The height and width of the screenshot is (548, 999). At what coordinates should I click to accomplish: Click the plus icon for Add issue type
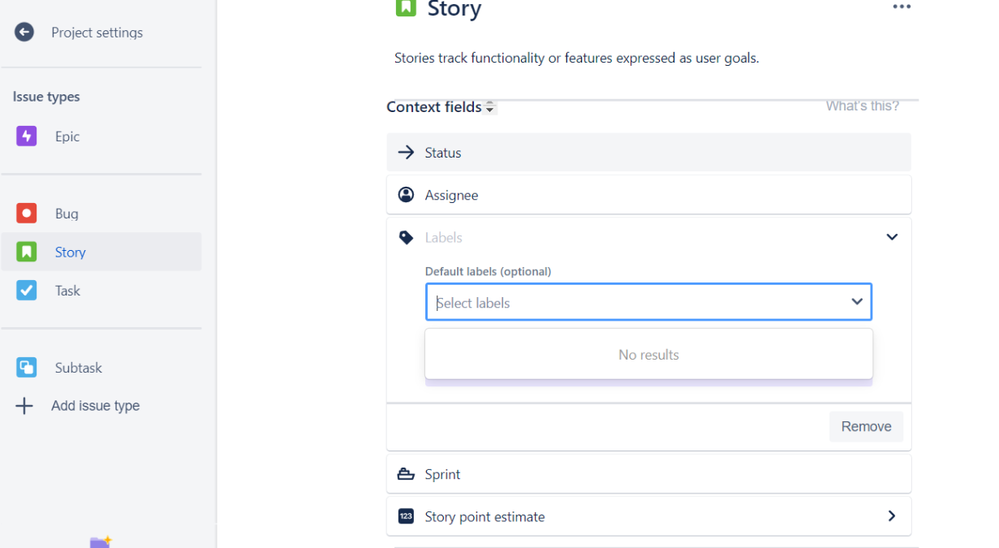tap(24, 406)
